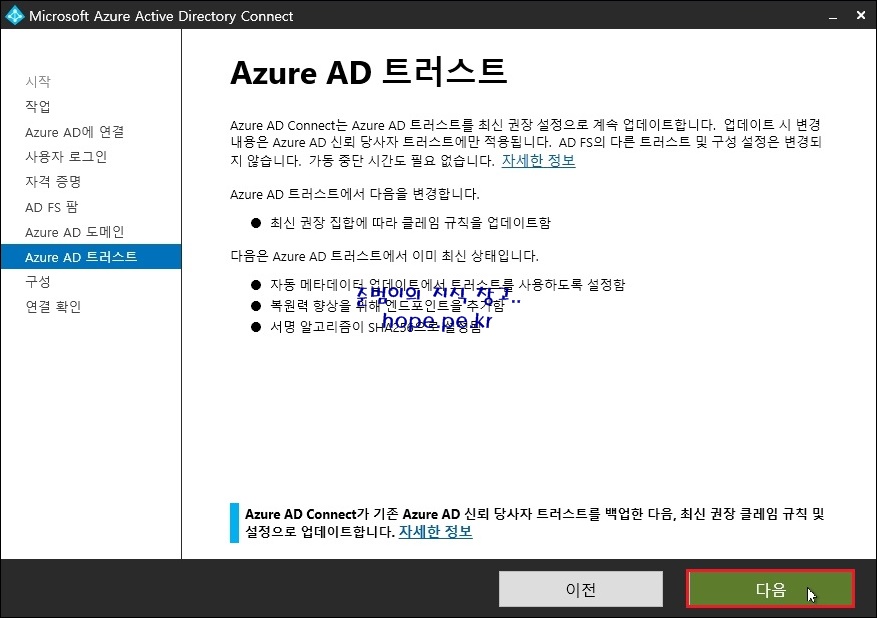Minimize the Azure AD Connect window
This screenshot has height=618, width=877.
[x=833, y=16]
